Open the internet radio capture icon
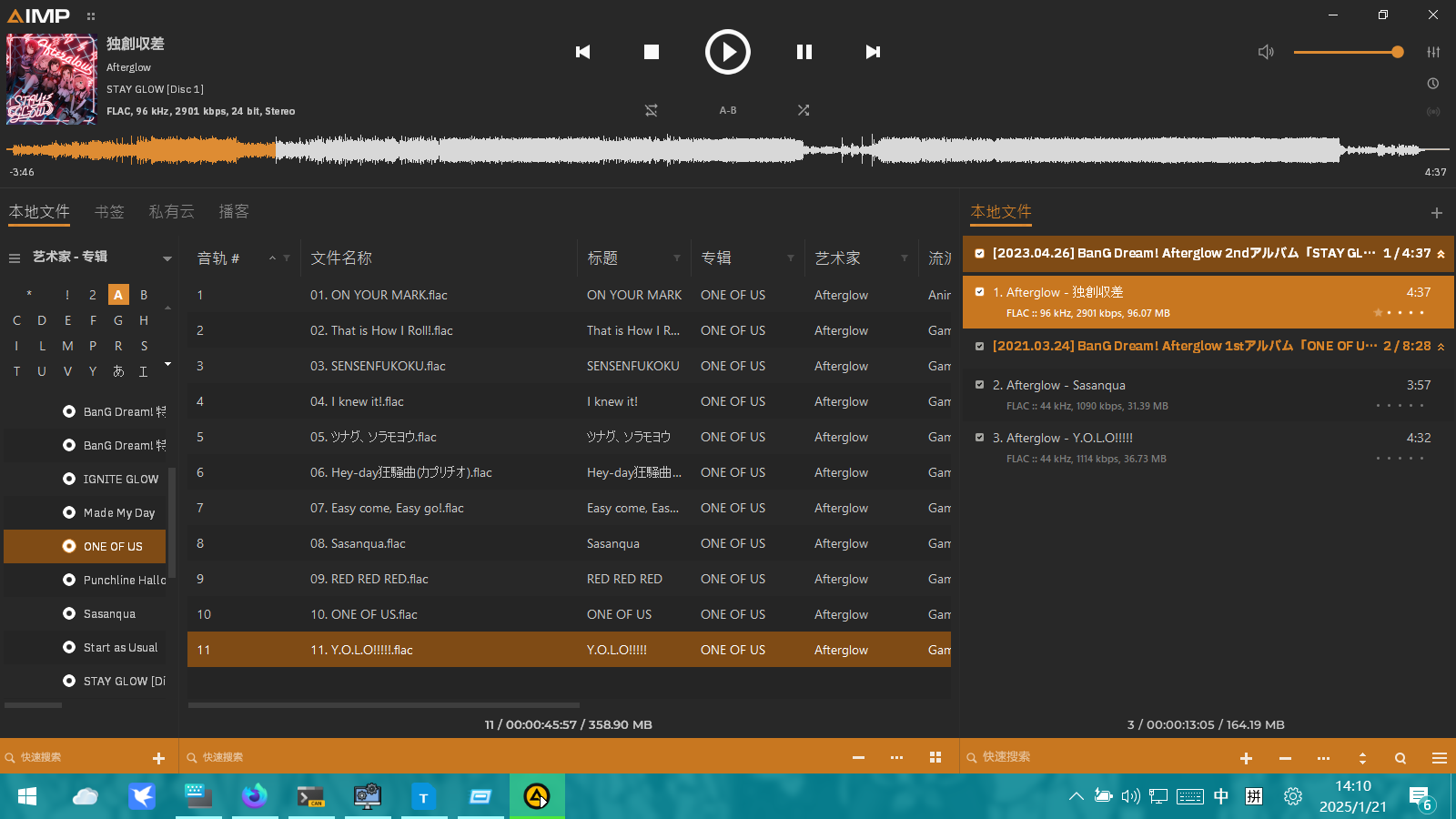The width and height of the screenshot is (1456, 819). (x=1433, y=112)
